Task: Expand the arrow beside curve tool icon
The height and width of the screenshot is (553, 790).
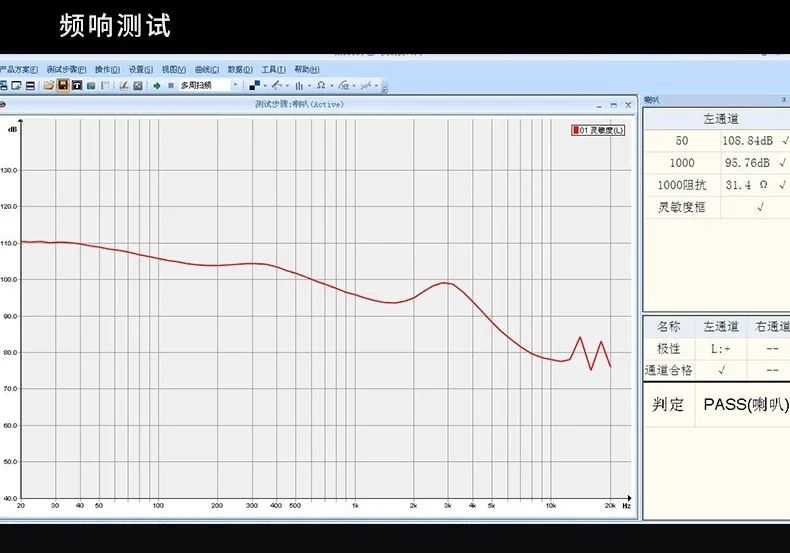Action: pos(288,86)
